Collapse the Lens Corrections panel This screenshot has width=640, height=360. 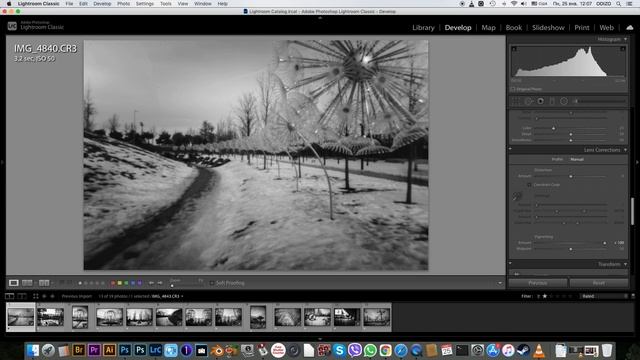click(x=625, y=150)
